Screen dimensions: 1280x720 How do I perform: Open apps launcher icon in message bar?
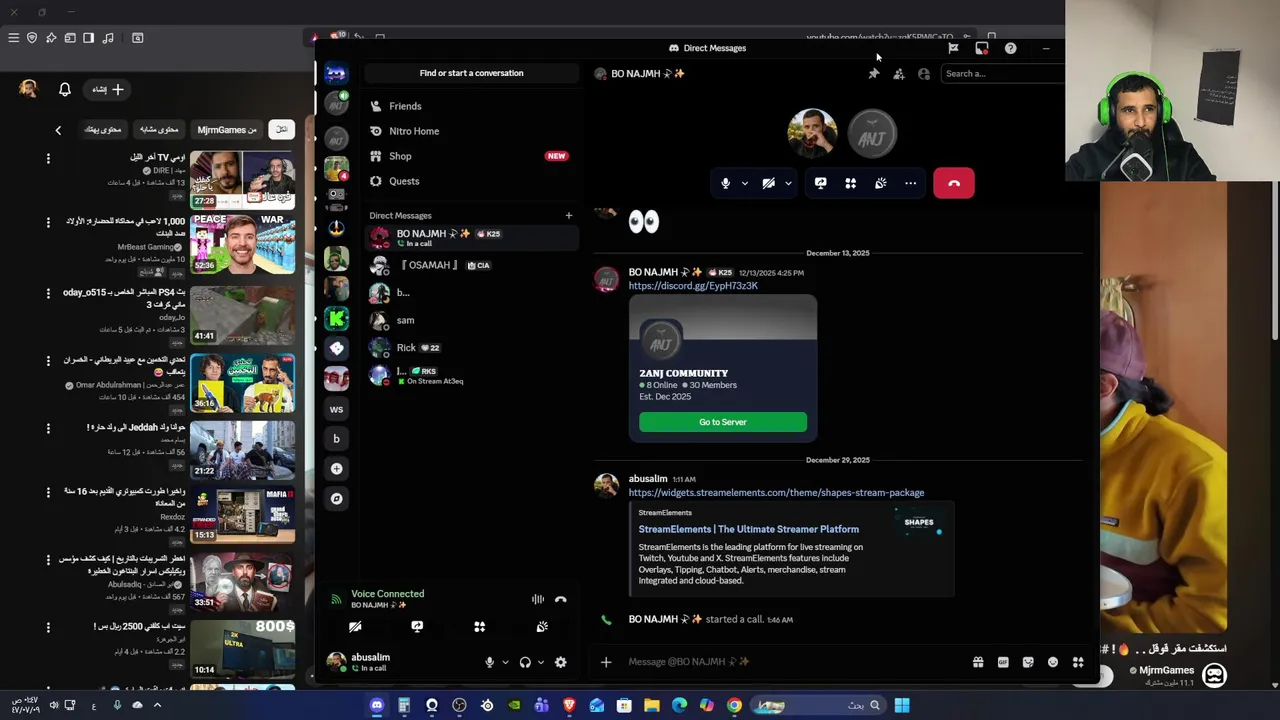[x=1078, y=662]
